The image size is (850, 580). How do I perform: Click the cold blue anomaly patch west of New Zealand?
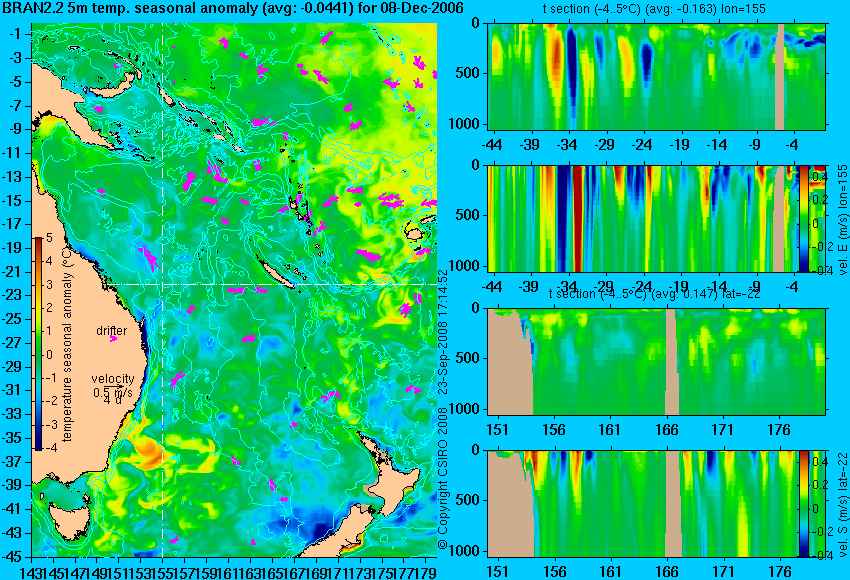pos(312,525)
